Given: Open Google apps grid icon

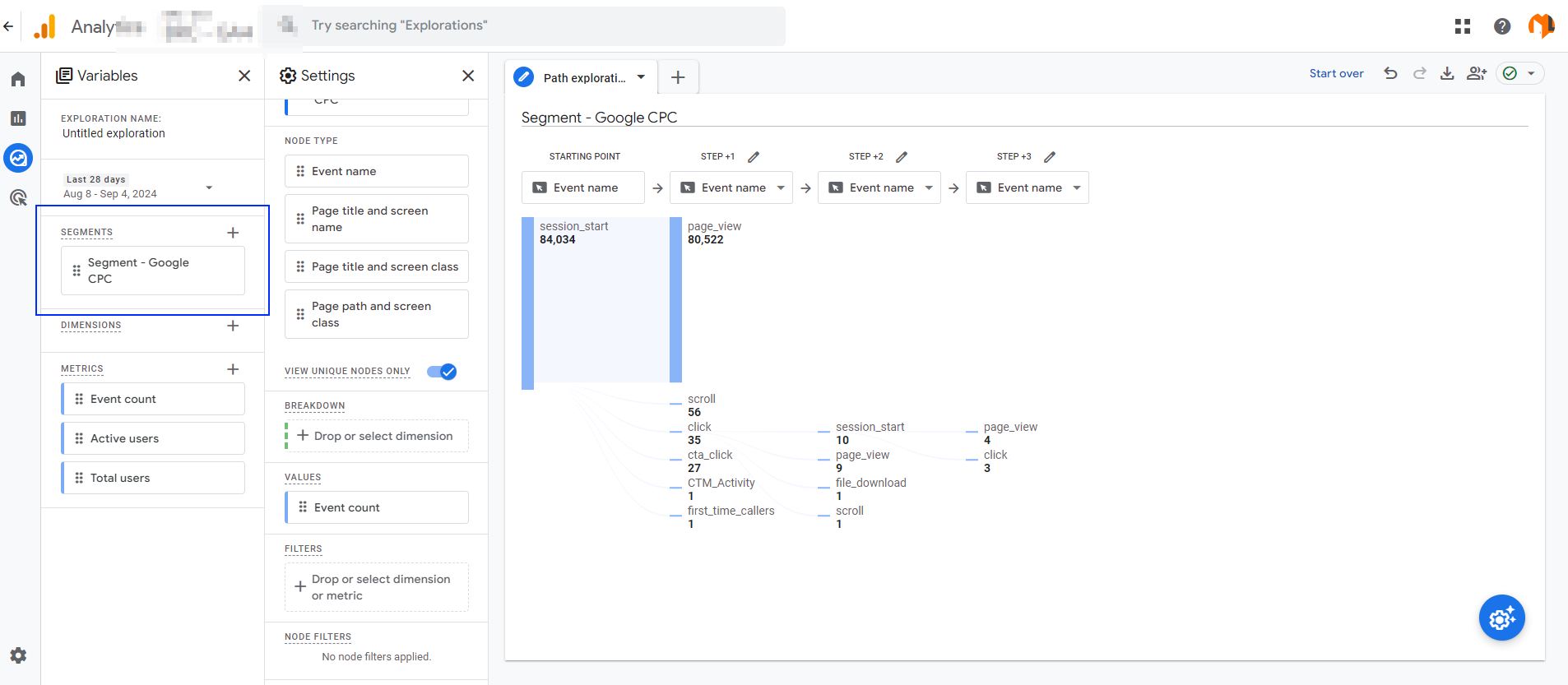Looking at the screenshot, I should click(x=1463, y=26).
